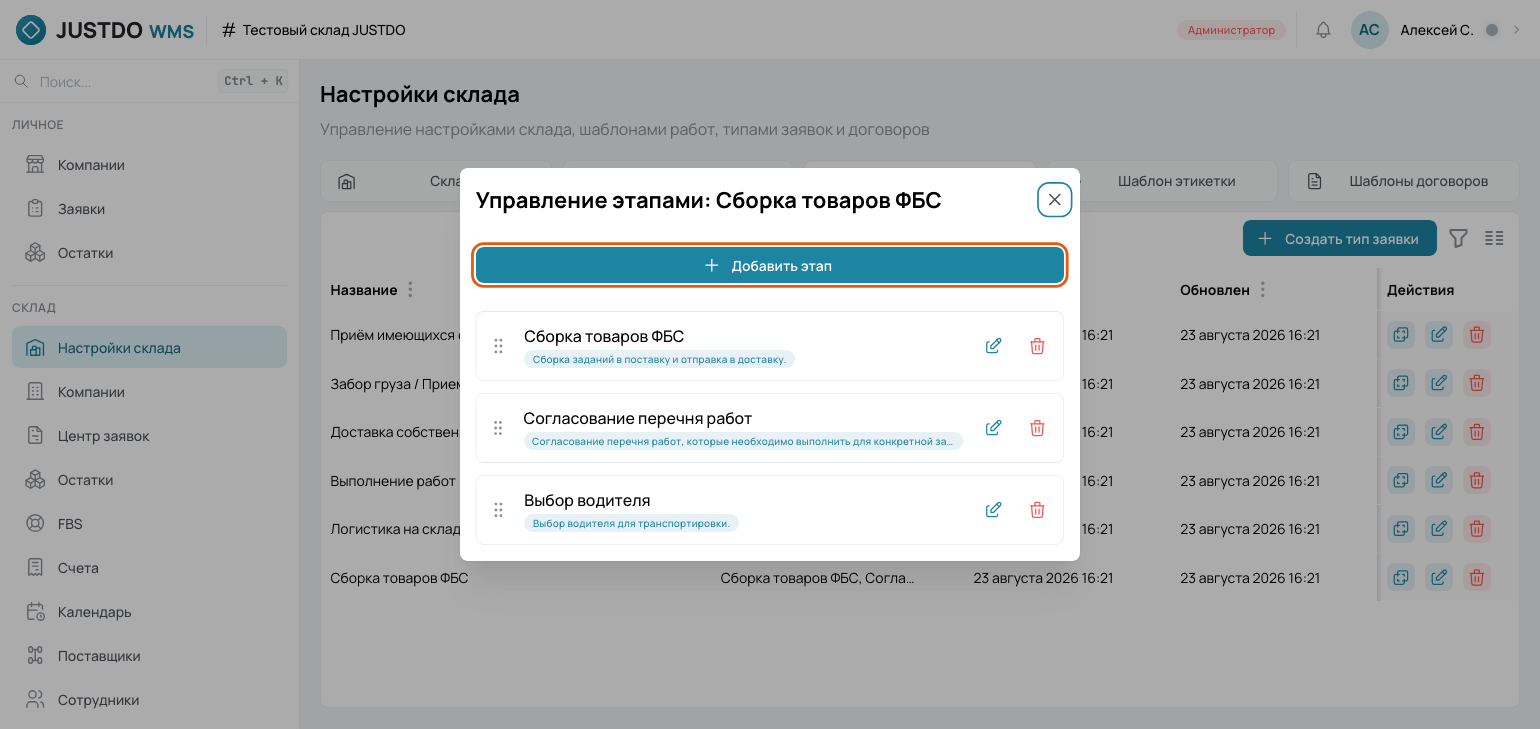This screenshot has height=729, width=1540.
Task: Open Шаблоны договоров tab
Action: [x=1404, y=181]
